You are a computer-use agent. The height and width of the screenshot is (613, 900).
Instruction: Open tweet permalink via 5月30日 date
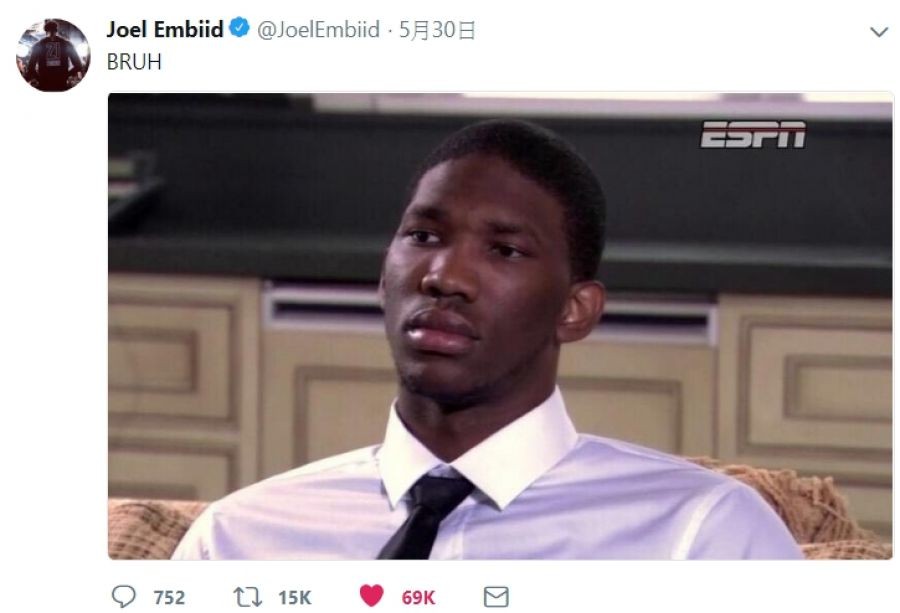437,30
